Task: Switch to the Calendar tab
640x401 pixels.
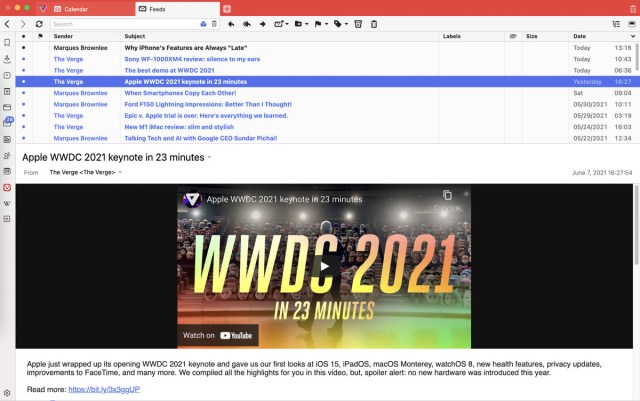Action: 87,9
